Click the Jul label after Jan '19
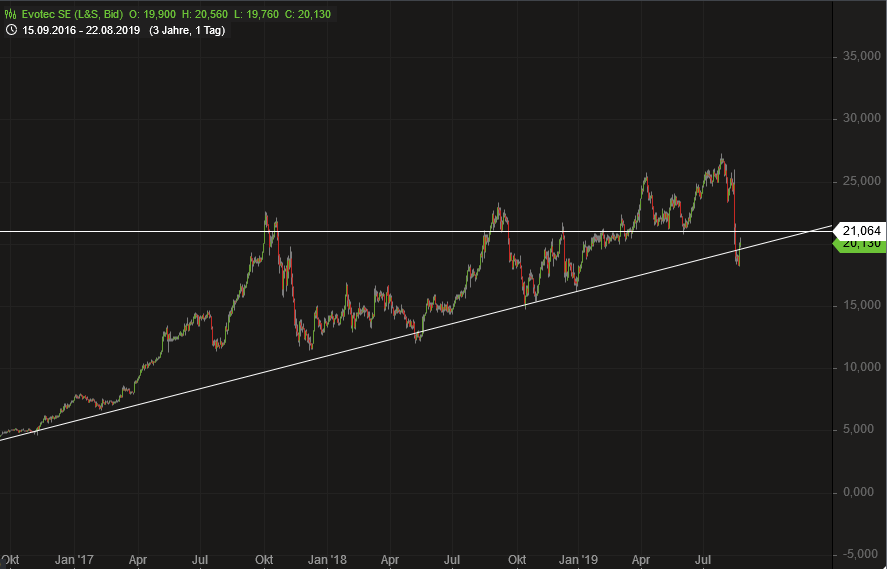Viewport: 887px width, 569px height. 703,560
